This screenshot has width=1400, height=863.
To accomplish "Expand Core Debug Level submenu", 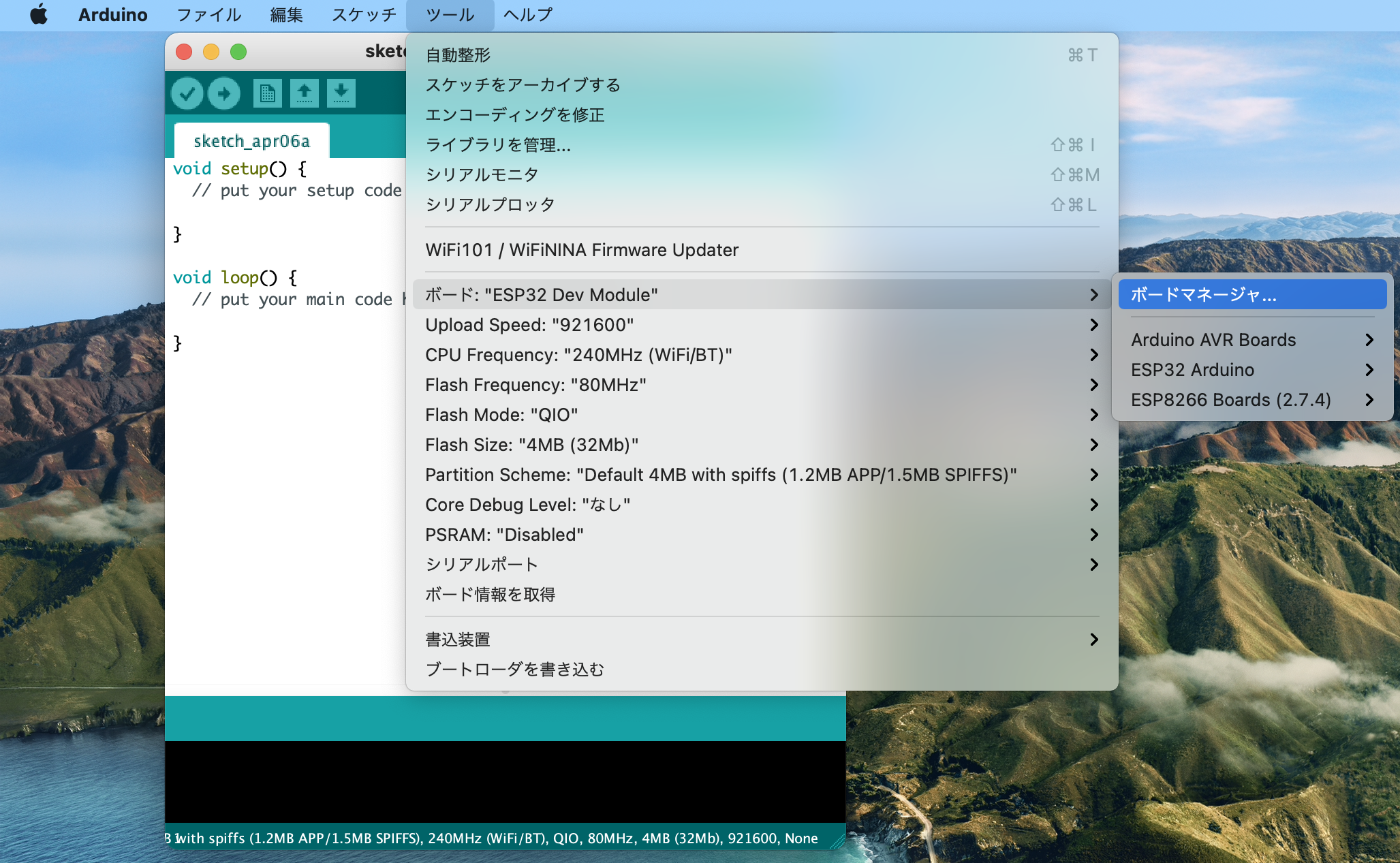I will click(762, 504).
